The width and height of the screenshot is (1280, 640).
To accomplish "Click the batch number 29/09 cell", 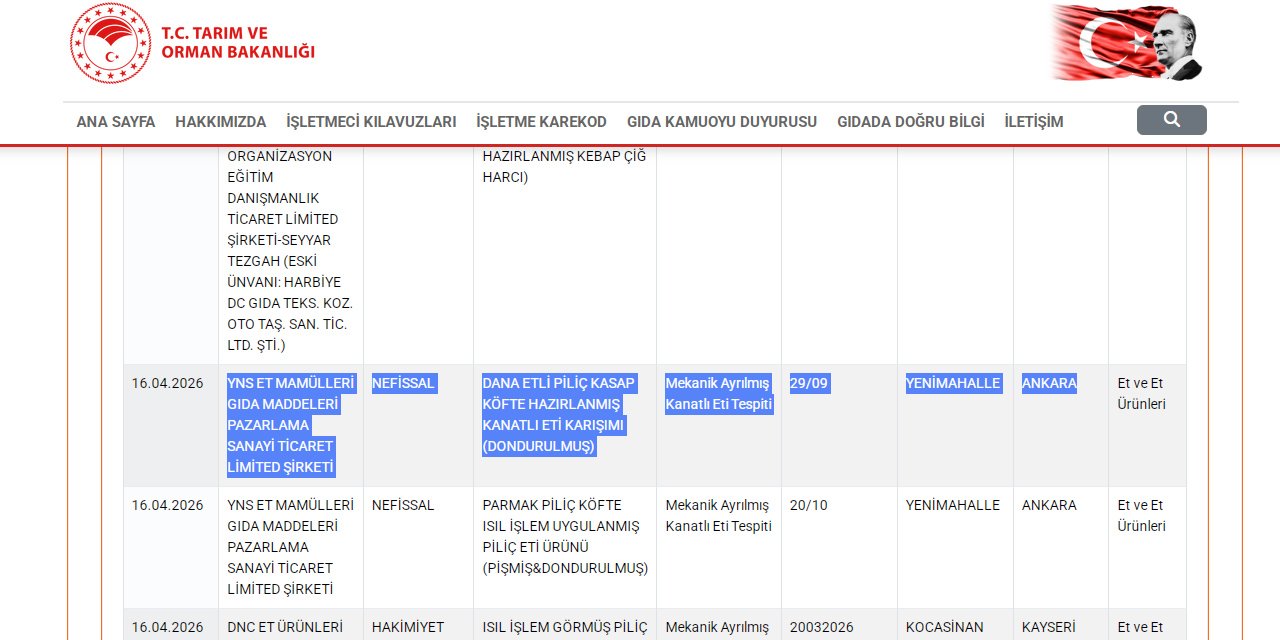I will point(809,383).
